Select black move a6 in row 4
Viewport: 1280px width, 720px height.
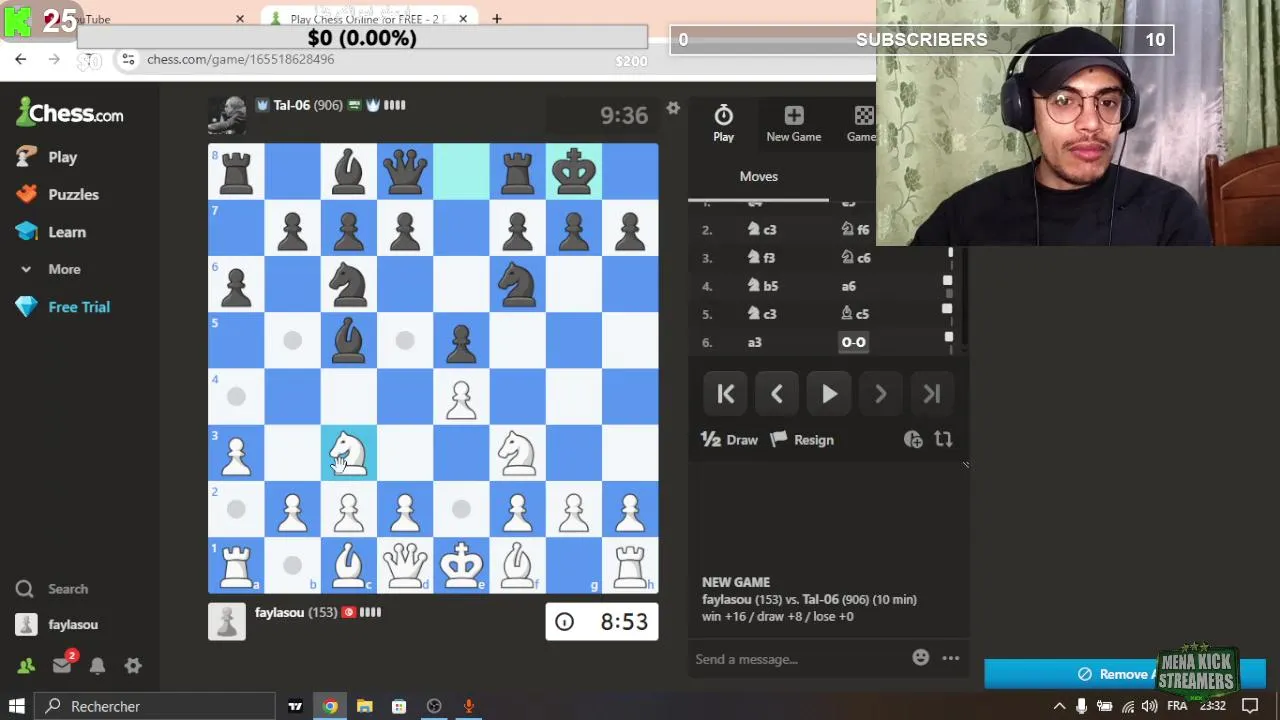coord(848,286)
